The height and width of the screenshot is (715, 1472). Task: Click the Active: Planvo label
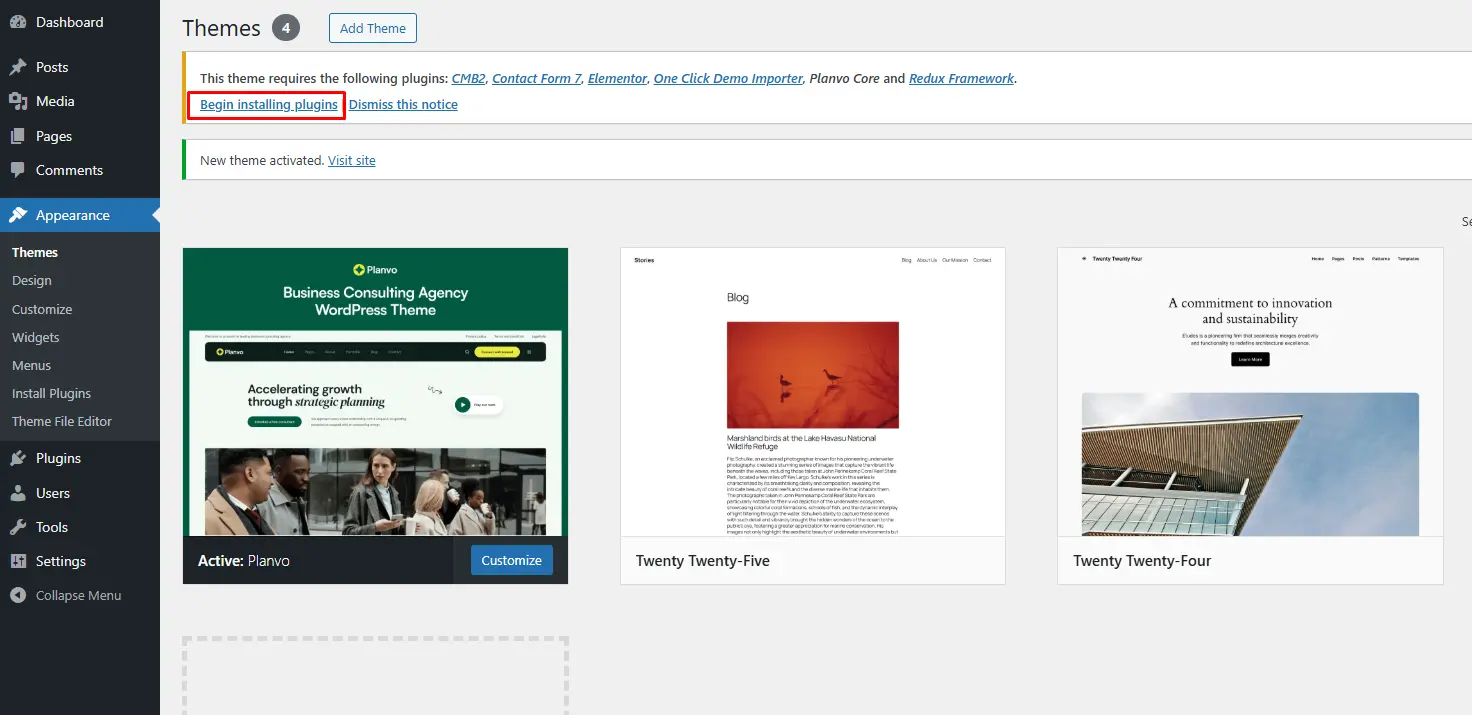tap(244, 561)
